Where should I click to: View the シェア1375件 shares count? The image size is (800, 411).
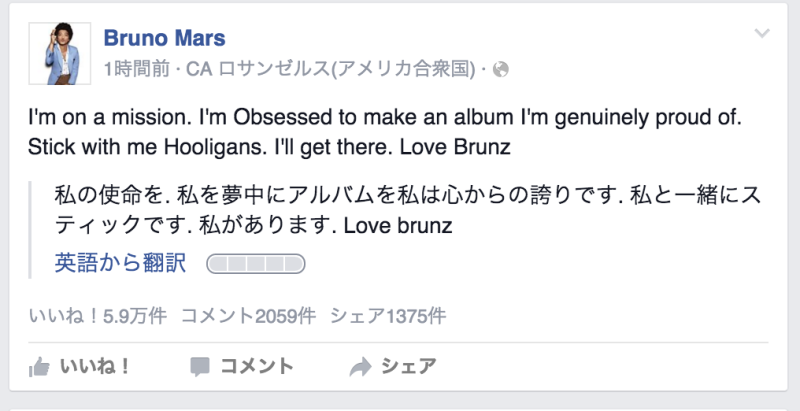389,316
